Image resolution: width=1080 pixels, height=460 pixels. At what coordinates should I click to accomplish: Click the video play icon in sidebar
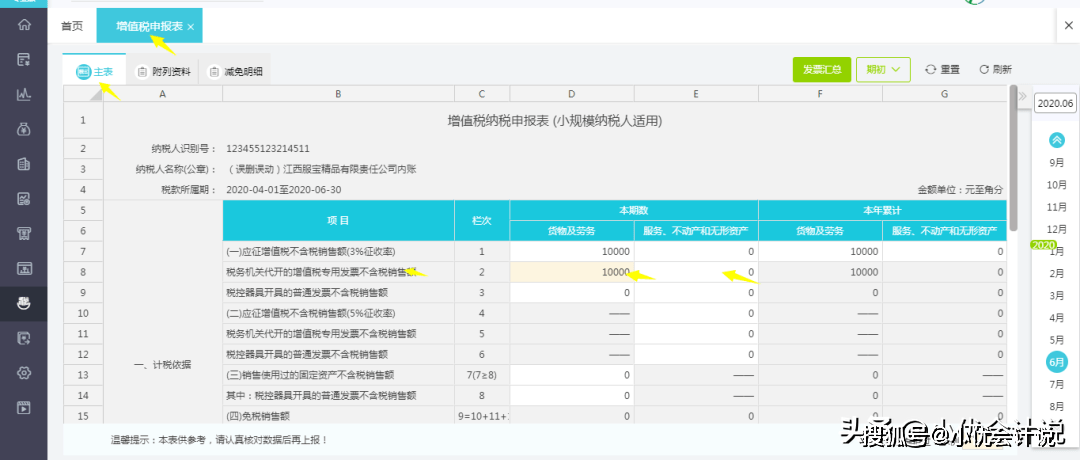point(23,408)
